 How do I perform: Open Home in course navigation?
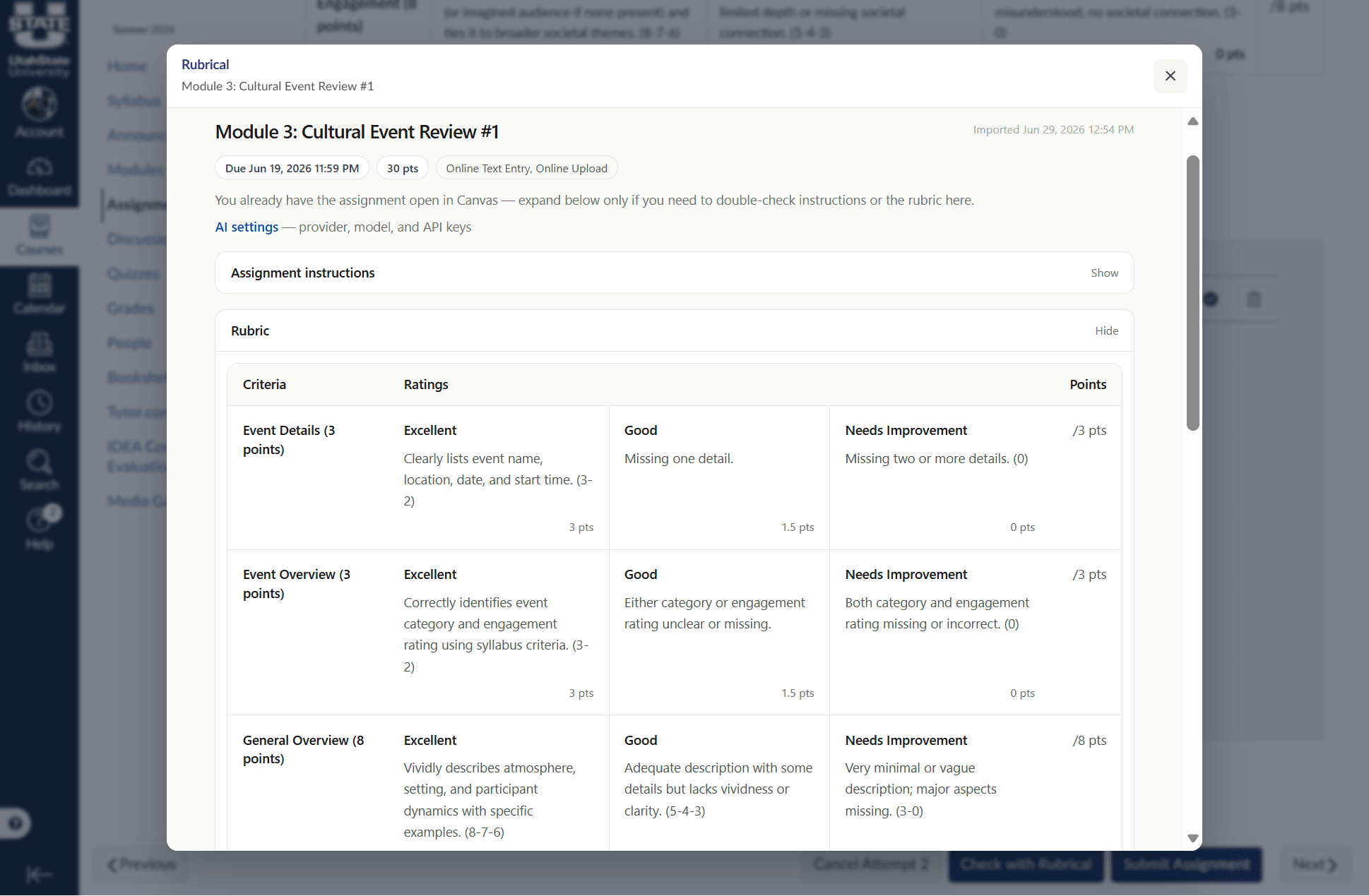point(127,66)
